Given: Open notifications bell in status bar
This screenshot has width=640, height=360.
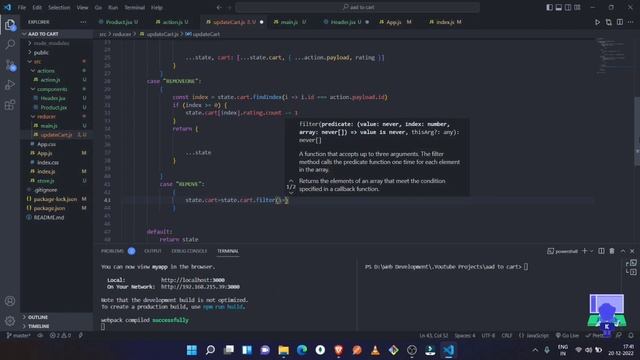Looking at the screenshot, I should (631, 336).
